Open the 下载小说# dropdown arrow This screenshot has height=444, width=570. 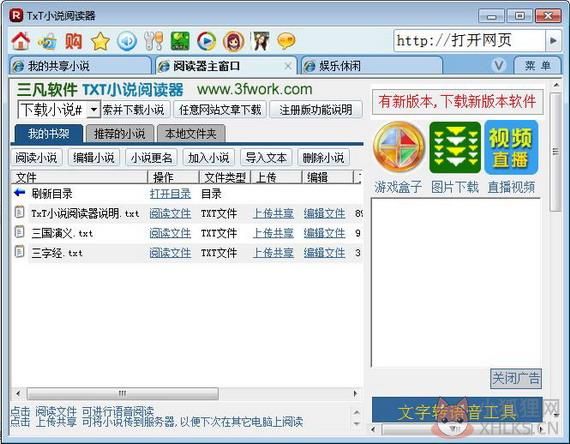[93, 109]
